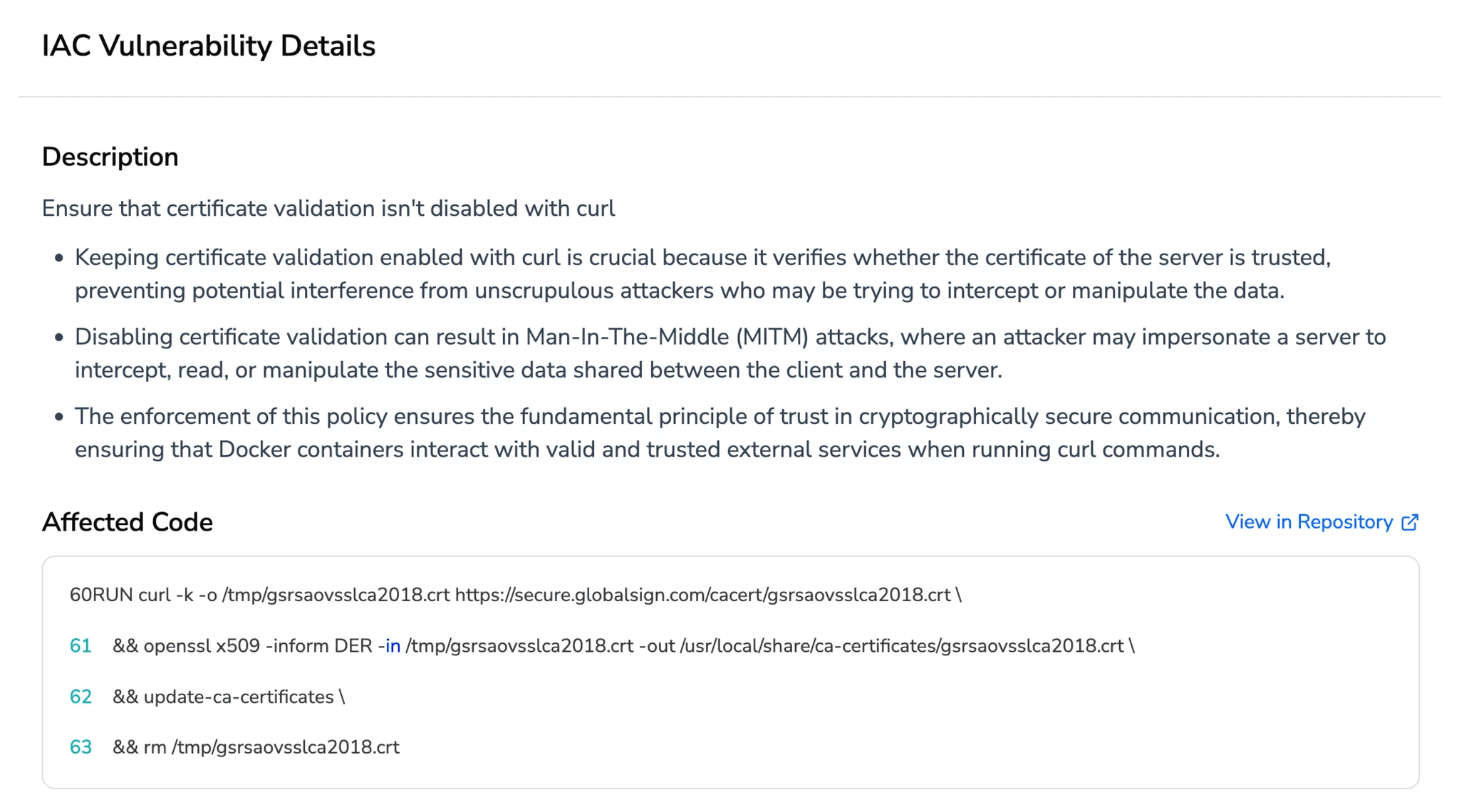Select line number 63 in affected code

[81, 747]
